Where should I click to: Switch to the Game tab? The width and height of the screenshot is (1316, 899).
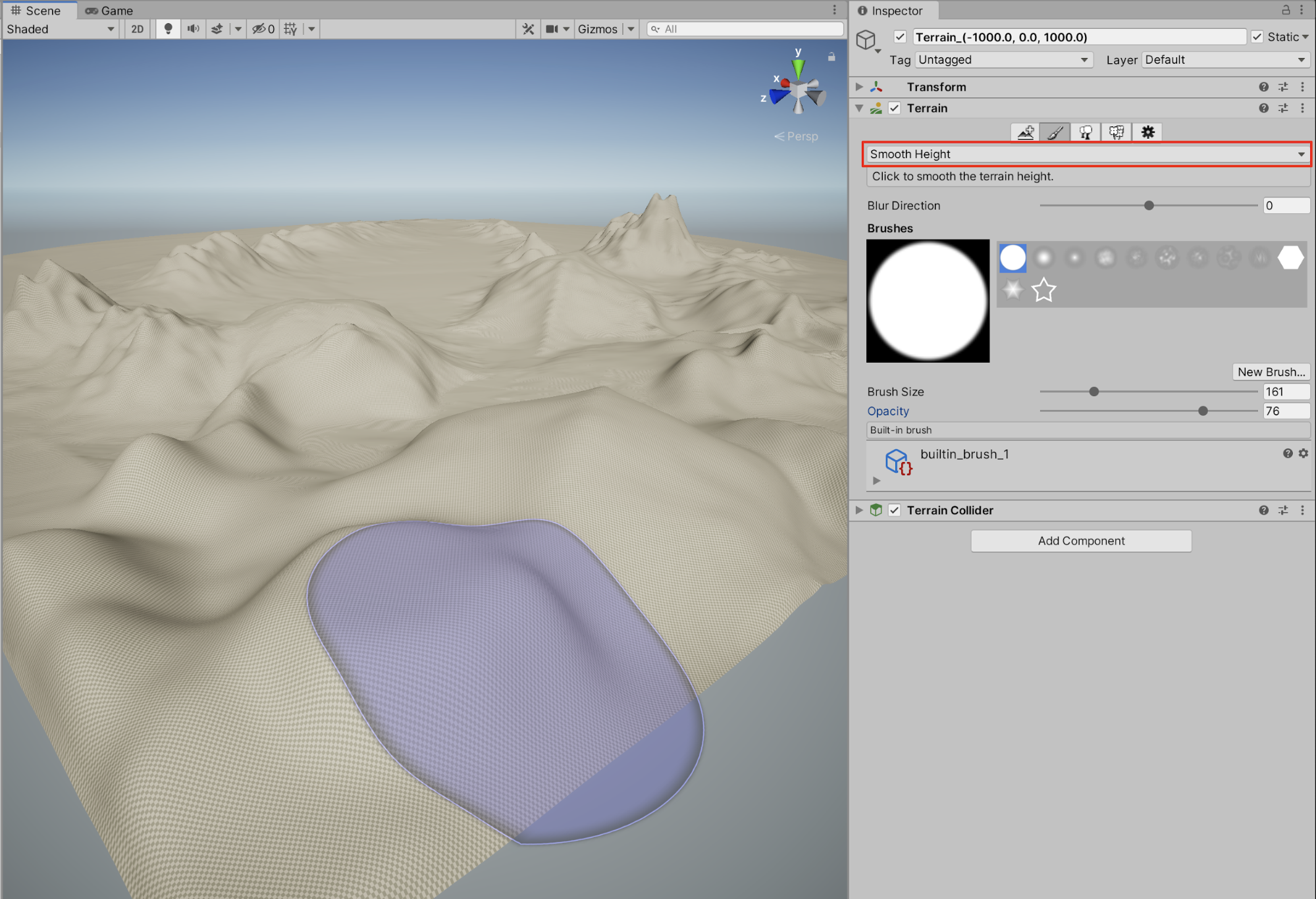coord(109,11)
